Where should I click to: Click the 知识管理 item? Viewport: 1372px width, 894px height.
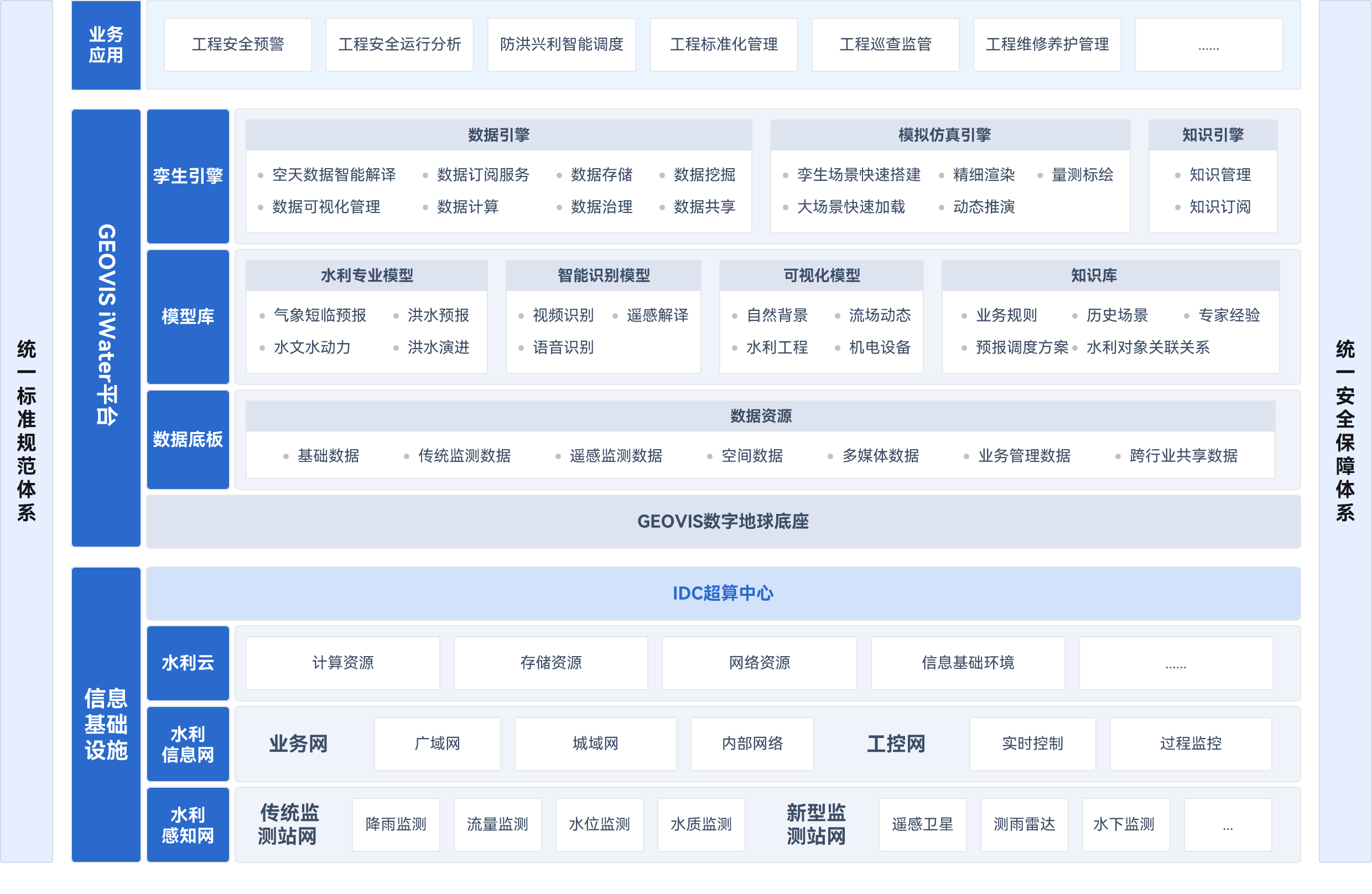[x=1220, y=175]
